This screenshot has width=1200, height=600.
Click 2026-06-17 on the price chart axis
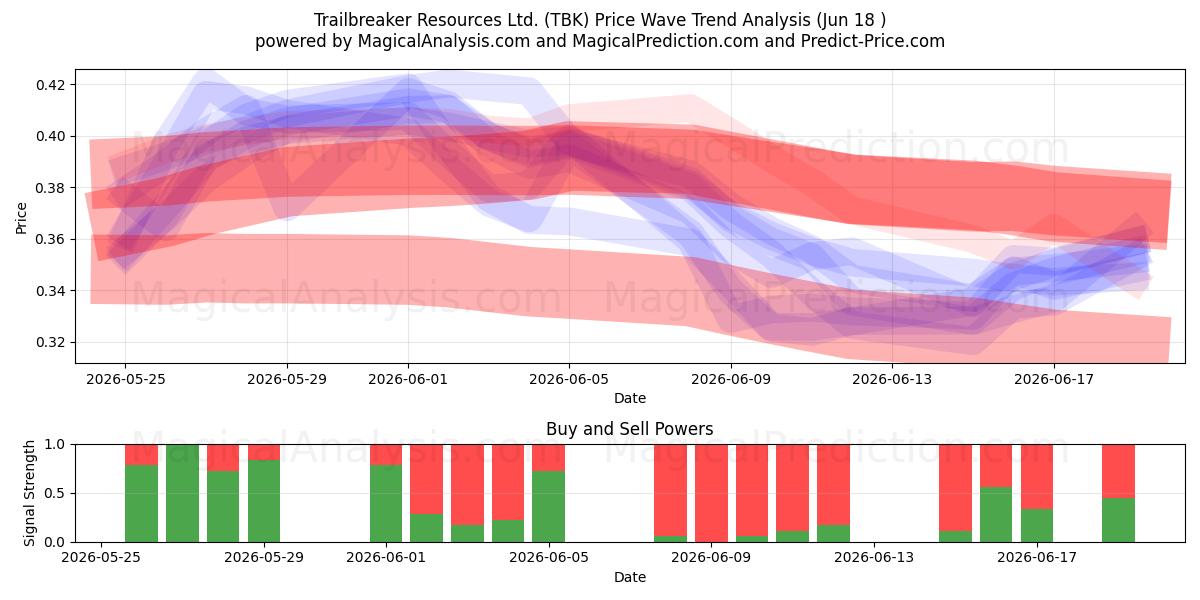coord(1054,379)
